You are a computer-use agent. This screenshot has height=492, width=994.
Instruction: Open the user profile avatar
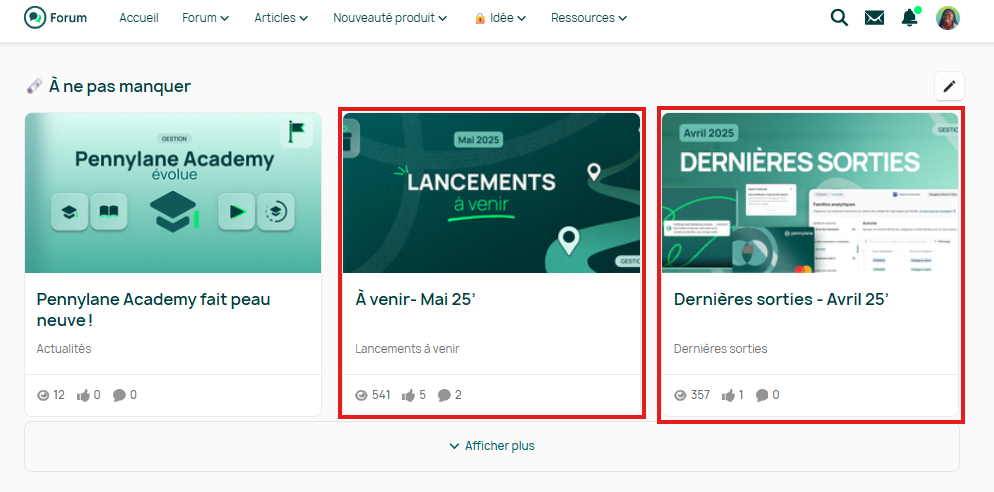[947, 18]
